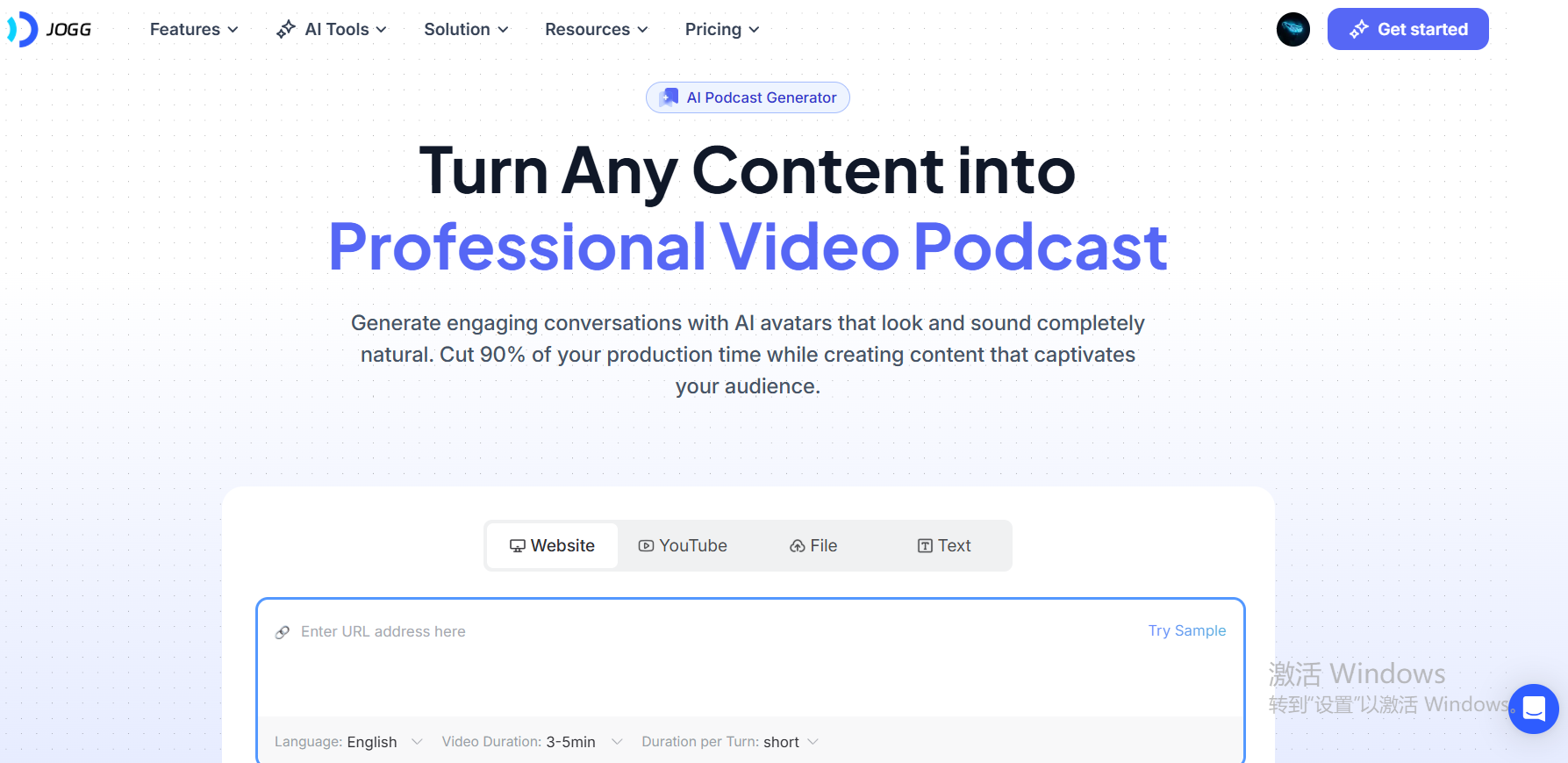This screenshot has width=1568, height=763.
Task: Click the monitor icon on Website tab
Action: 518,546
